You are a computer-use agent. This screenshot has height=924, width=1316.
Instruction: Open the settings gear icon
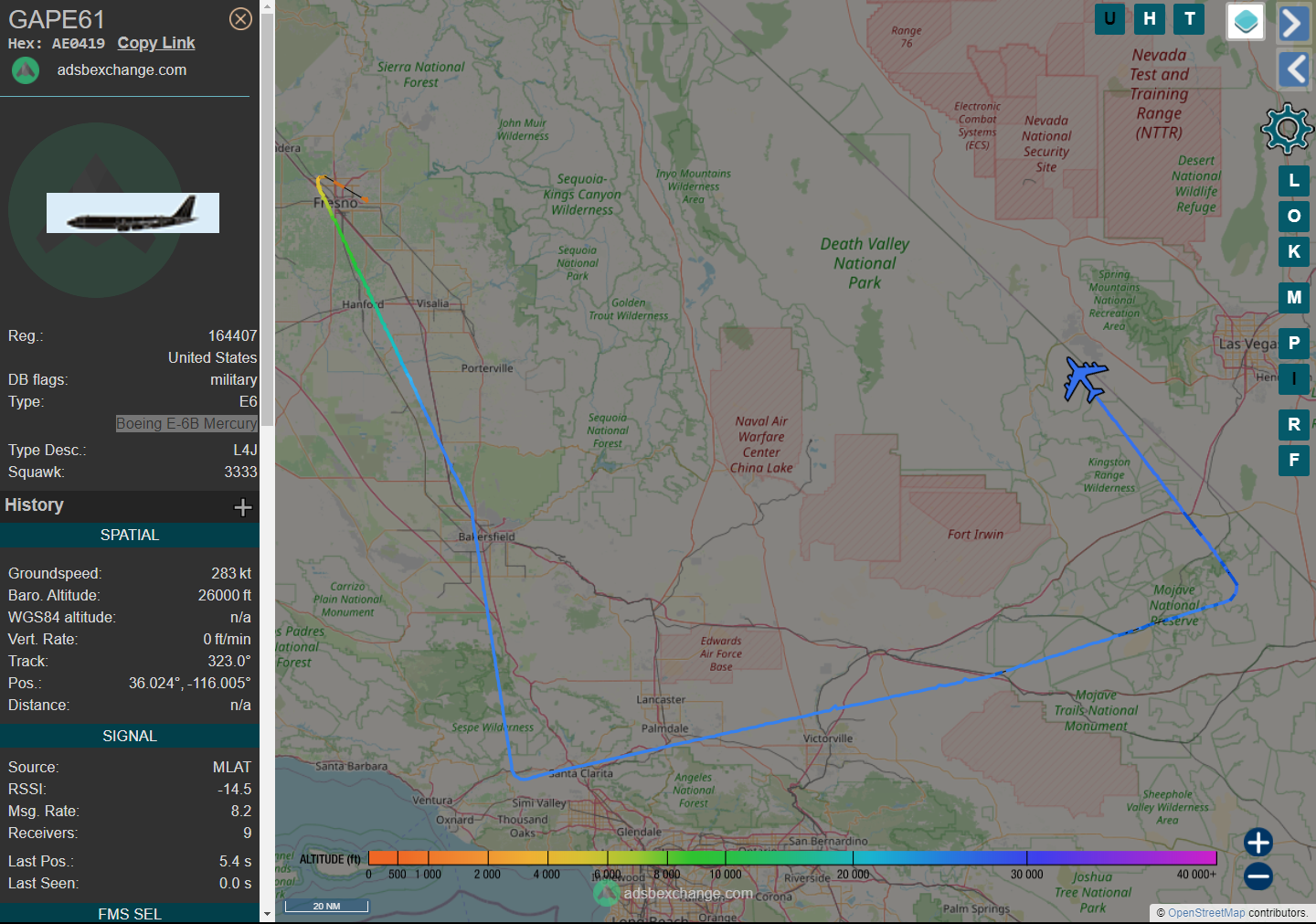(1287, 129)
